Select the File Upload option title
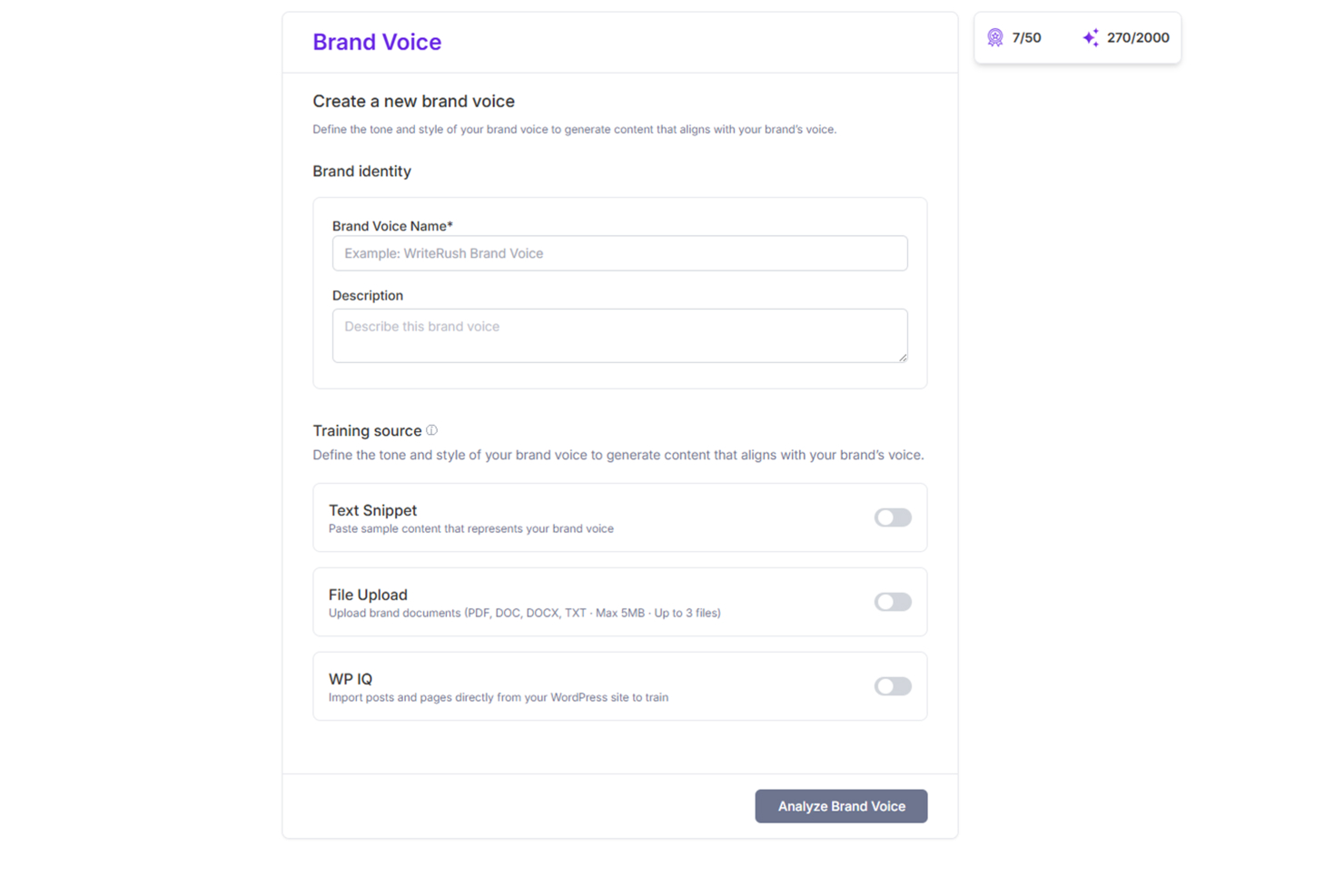The height and width of the screenshot is (896, 1344). (x=368, y=595)
